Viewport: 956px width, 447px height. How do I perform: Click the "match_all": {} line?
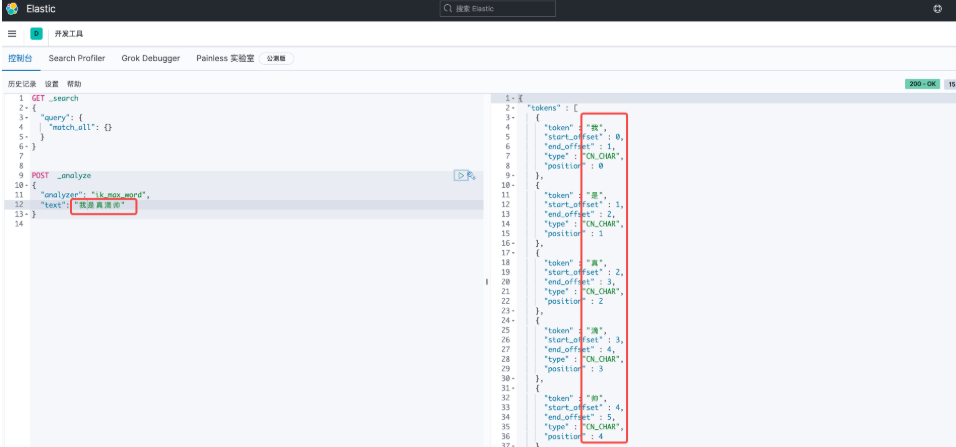click(80, 127)
